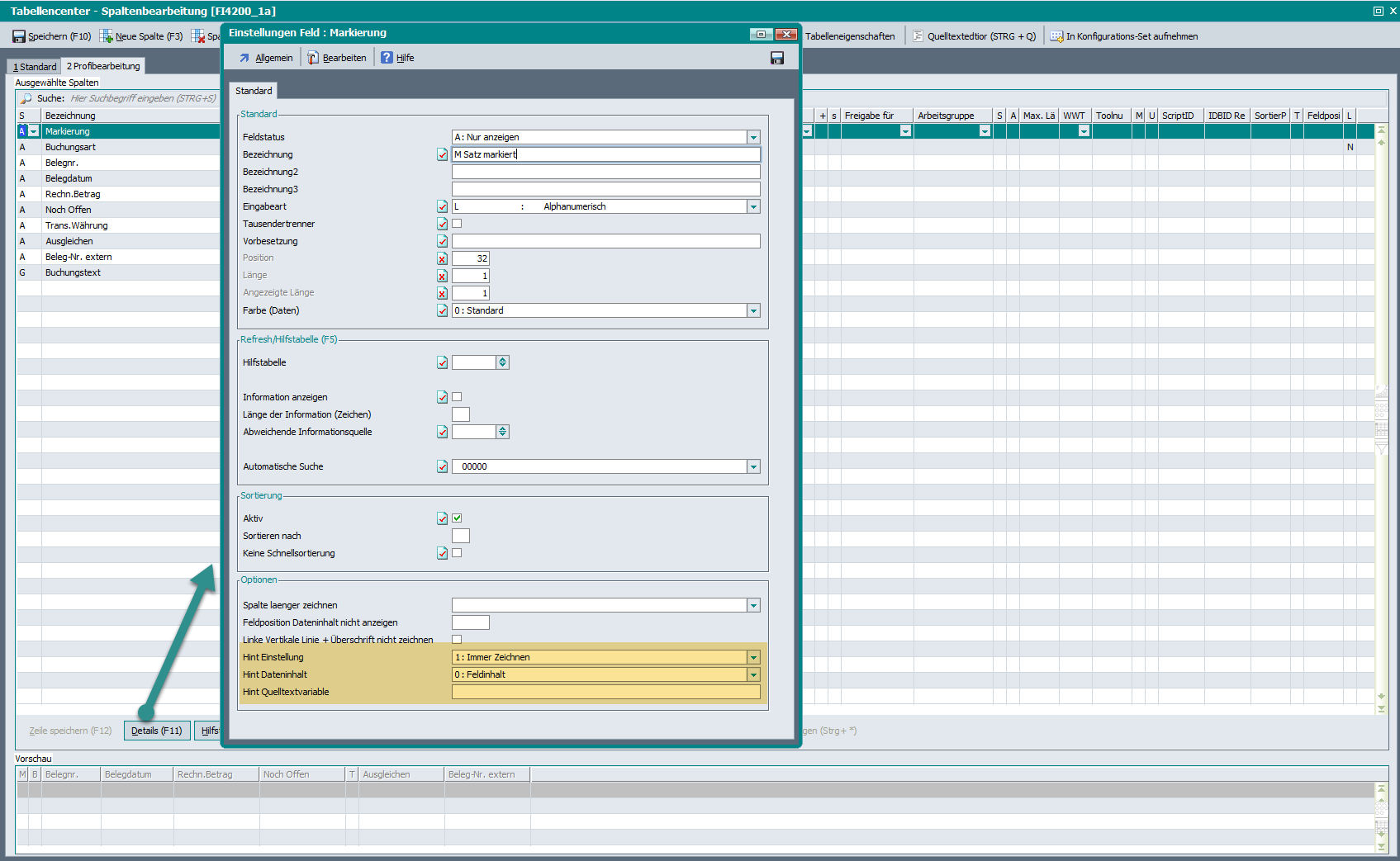Click the Neue Spalte (F3) icon
Viewport: 1400px width, 861px height.
click(107, 36)
